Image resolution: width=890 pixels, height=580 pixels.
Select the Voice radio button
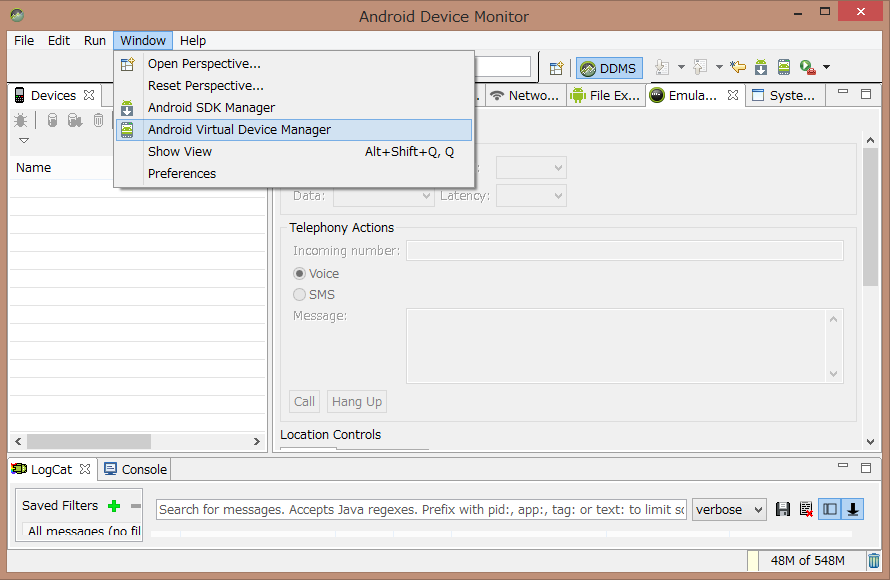click(x=299, y=274)
